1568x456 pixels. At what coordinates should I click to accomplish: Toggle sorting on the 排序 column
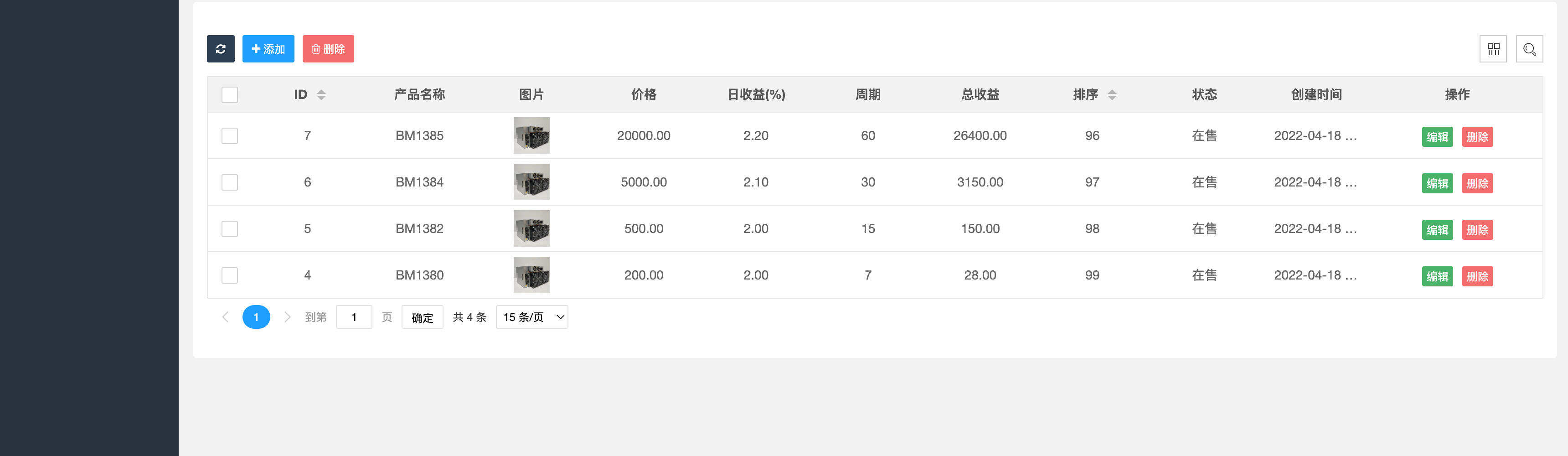1111,95
